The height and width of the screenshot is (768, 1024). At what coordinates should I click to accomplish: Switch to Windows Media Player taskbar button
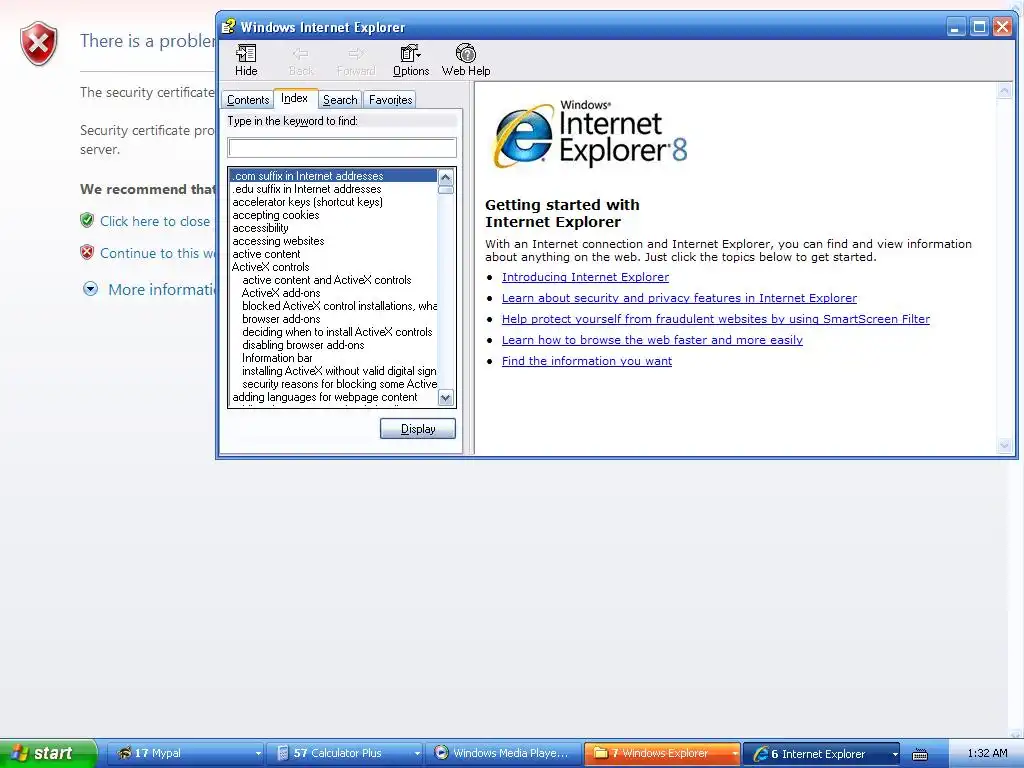504,753
